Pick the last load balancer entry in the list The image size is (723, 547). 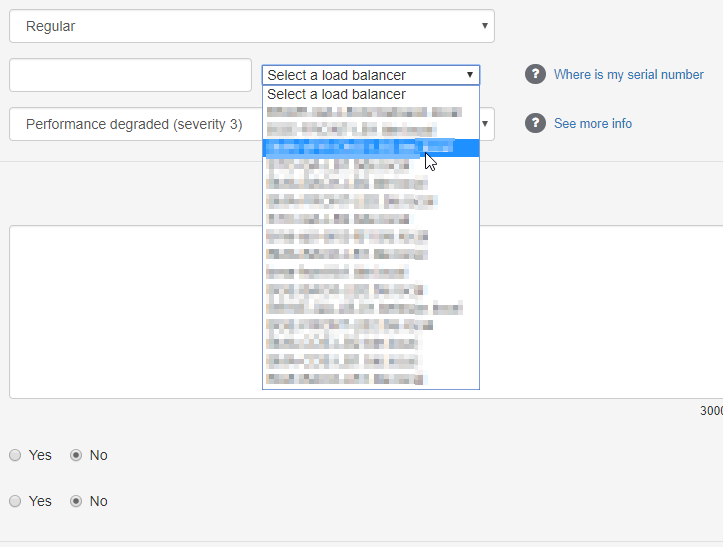click(346, 379)
